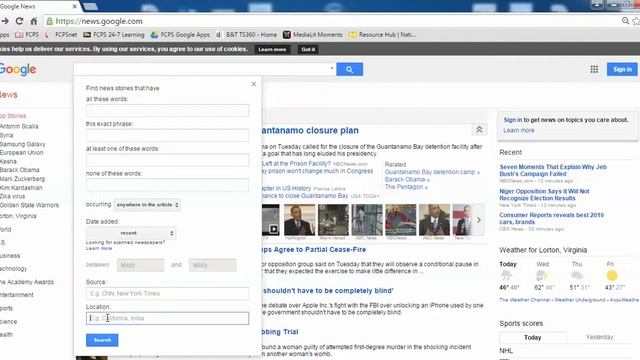Open the Zika virus sidebar topic

point(12,196)
